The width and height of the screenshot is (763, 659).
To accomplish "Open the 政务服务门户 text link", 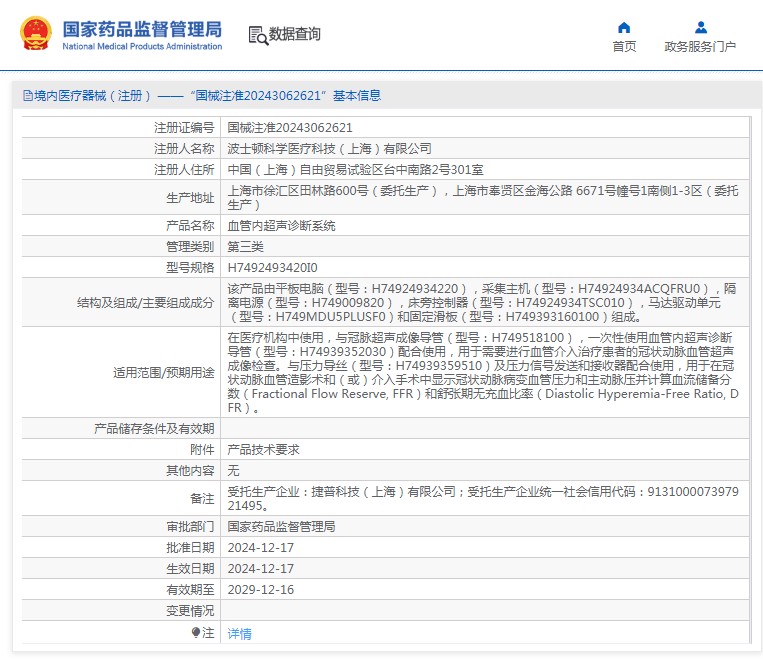I will point(700,47).
